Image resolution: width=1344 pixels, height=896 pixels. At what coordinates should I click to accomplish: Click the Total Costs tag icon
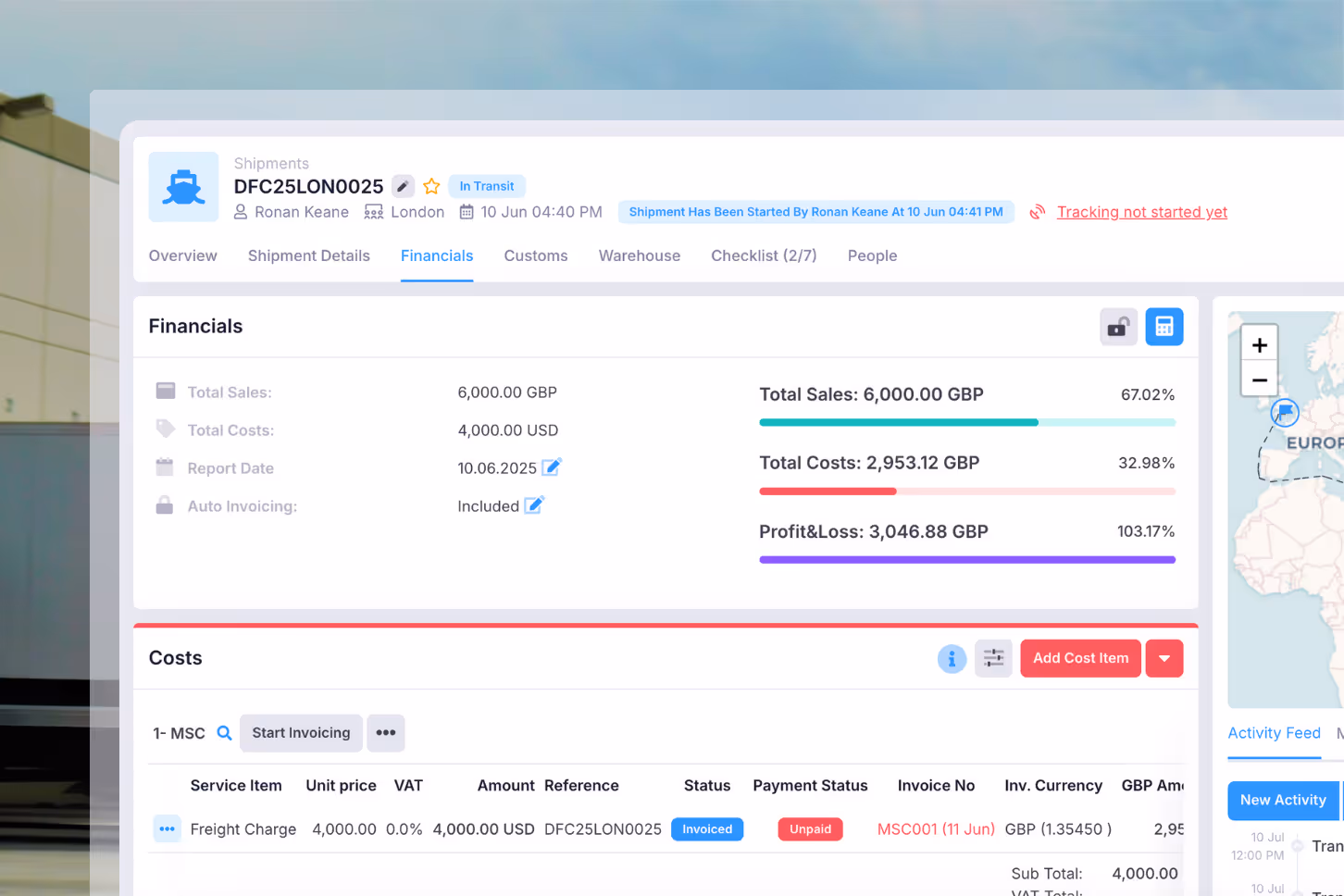[166, 429]
